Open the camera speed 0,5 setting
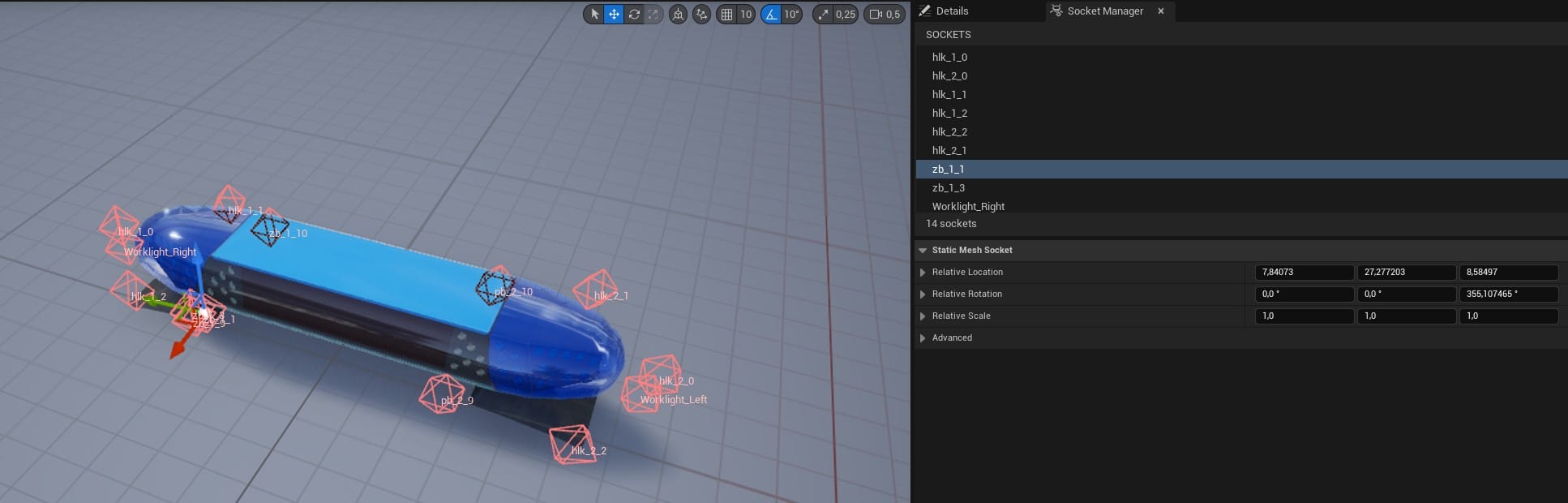 click(885, 14)
